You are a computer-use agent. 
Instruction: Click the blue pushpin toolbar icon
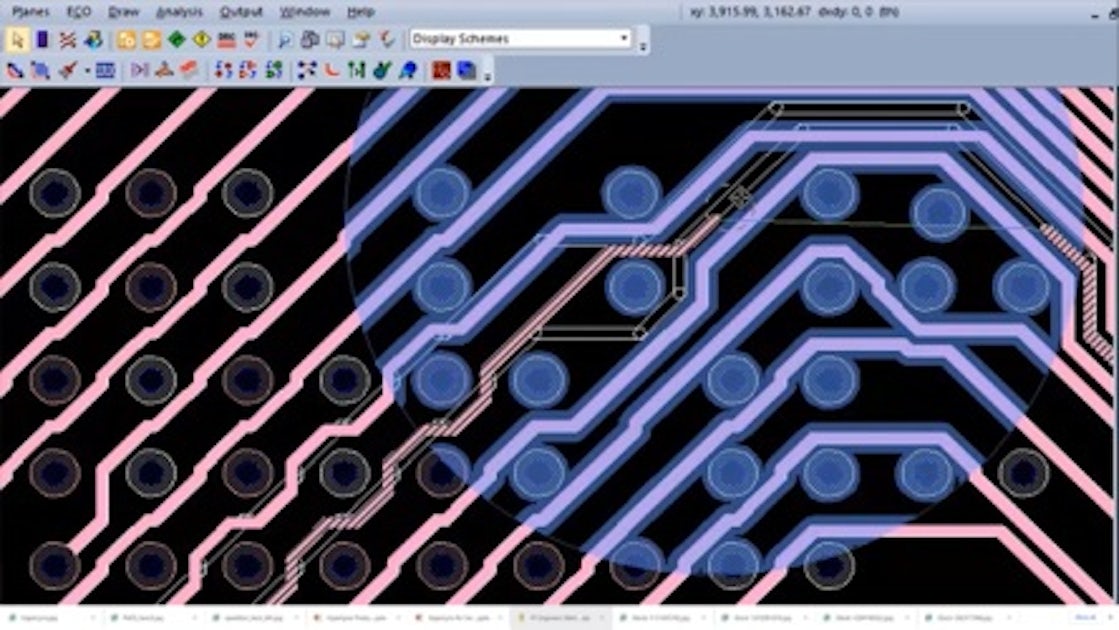[407, 70]
